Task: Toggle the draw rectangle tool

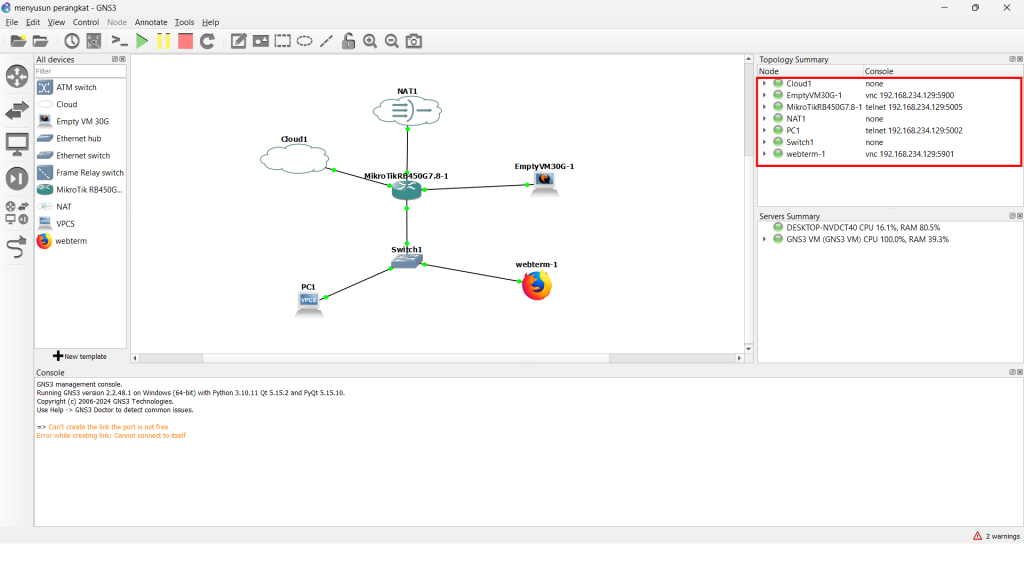Action: 283,41
